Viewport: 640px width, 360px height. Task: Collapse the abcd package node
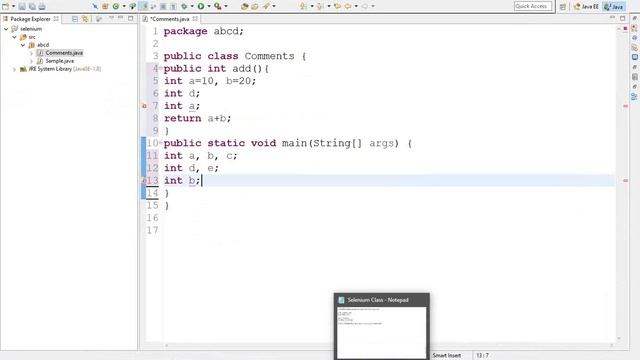click(23, 45)
